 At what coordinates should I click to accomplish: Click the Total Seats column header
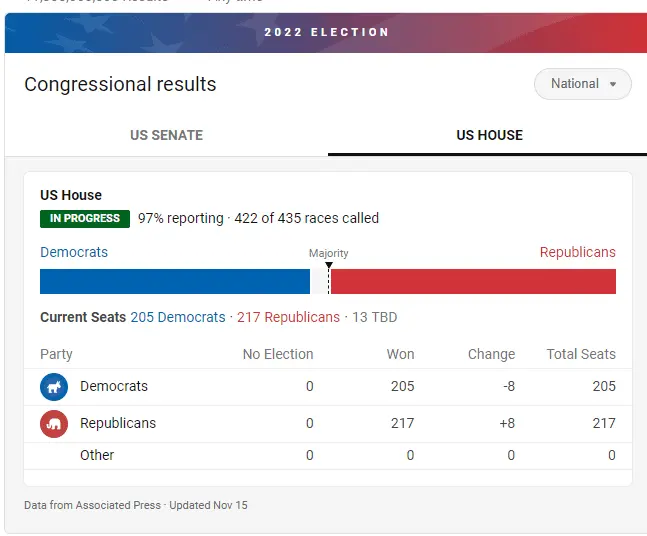581,354
